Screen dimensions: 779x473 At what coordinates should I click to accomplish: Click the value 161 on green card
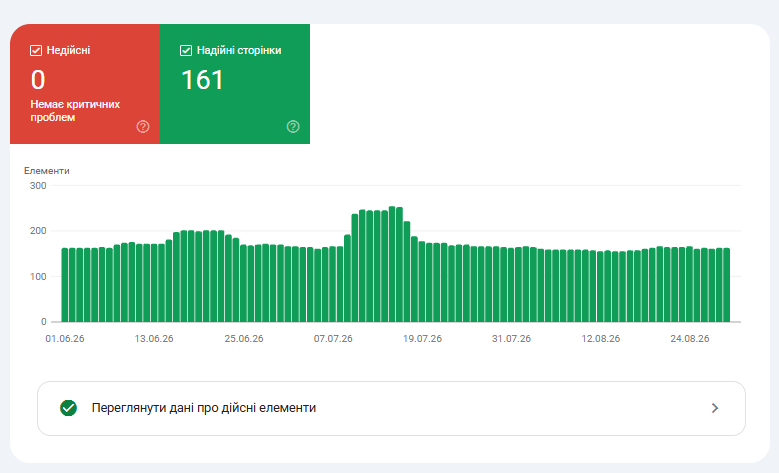coord(202,80)
